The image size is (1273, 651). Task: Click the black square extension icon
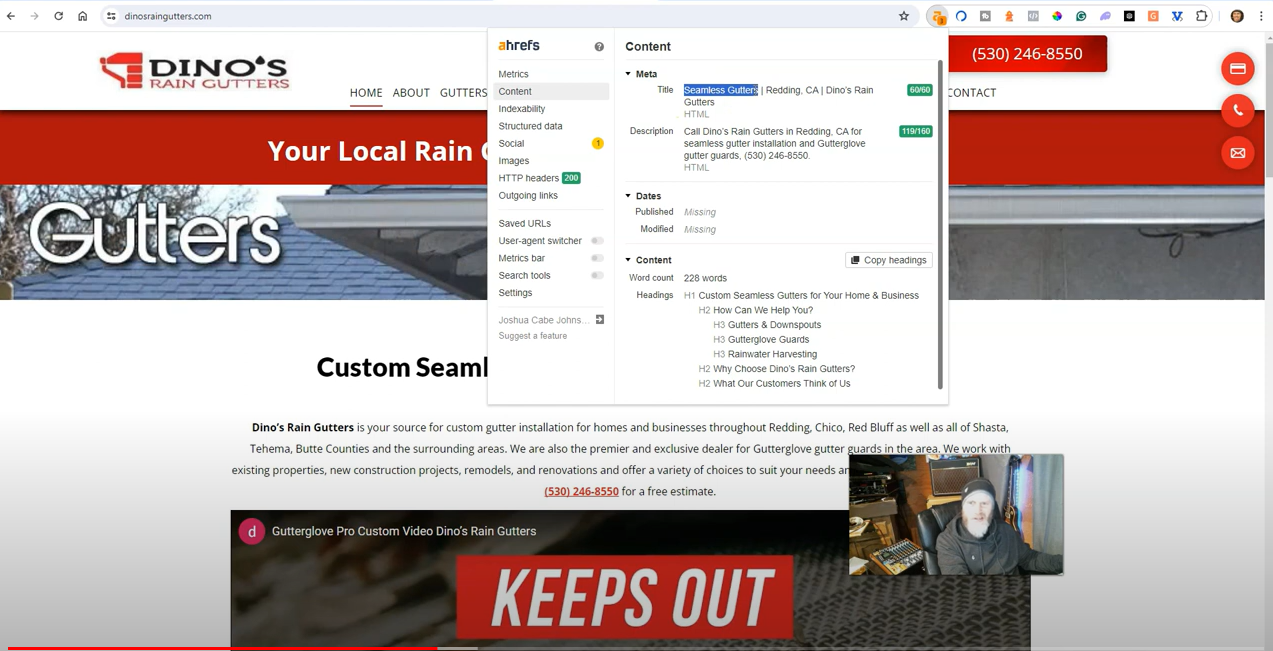[1129, 16]
